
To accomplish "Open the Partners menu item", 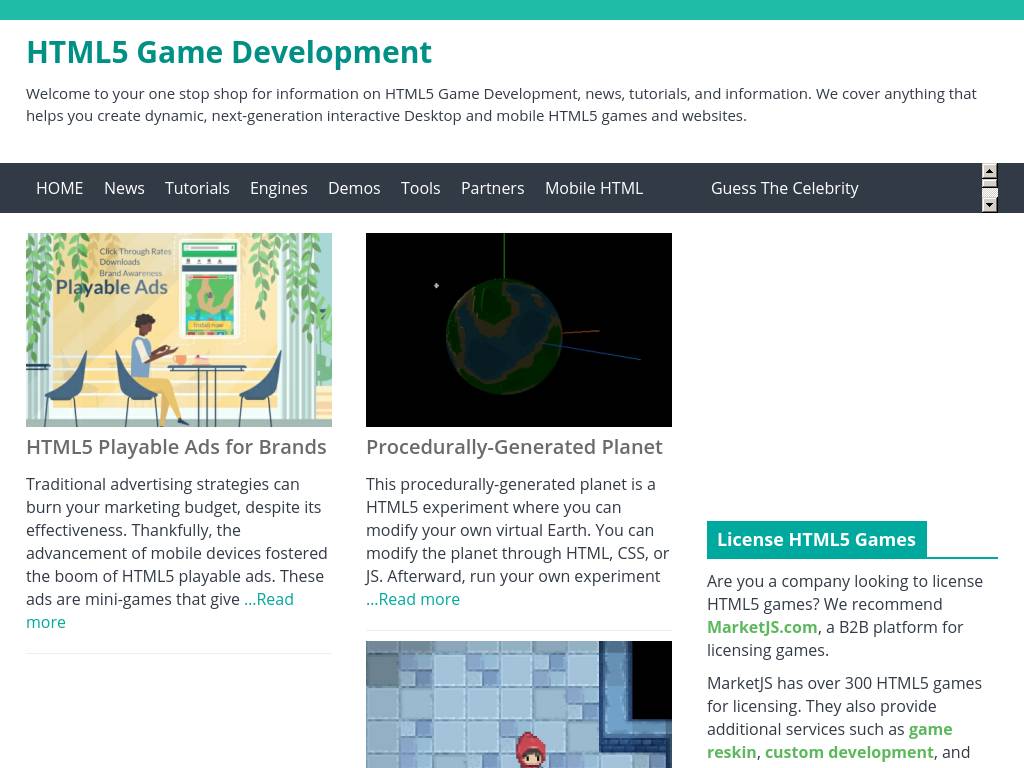I will (492, 188).
